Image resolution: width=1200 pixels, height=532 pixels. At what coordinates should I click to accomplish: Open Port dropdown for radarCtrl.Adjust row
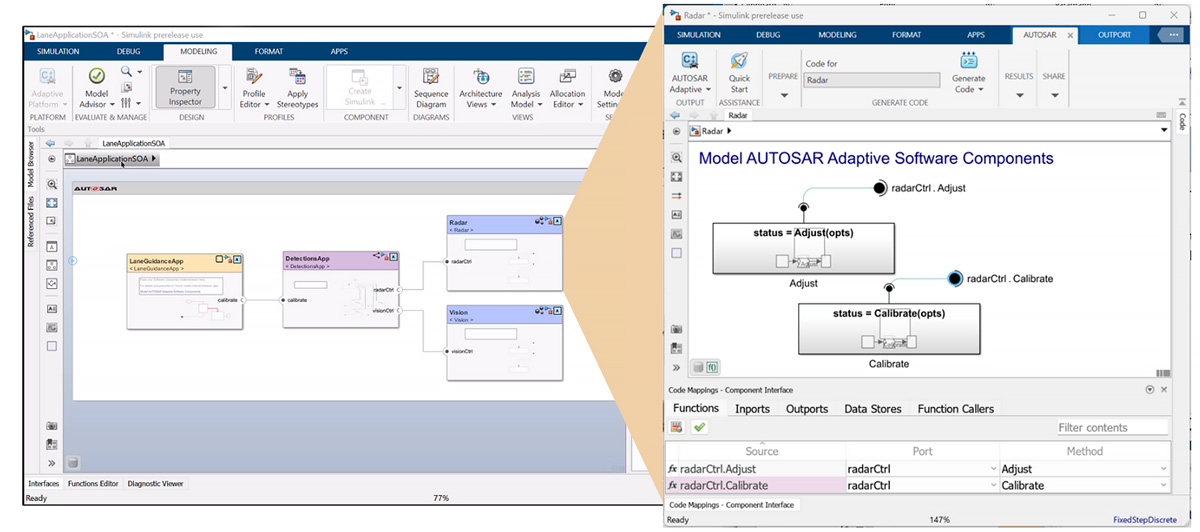(992, 469)
